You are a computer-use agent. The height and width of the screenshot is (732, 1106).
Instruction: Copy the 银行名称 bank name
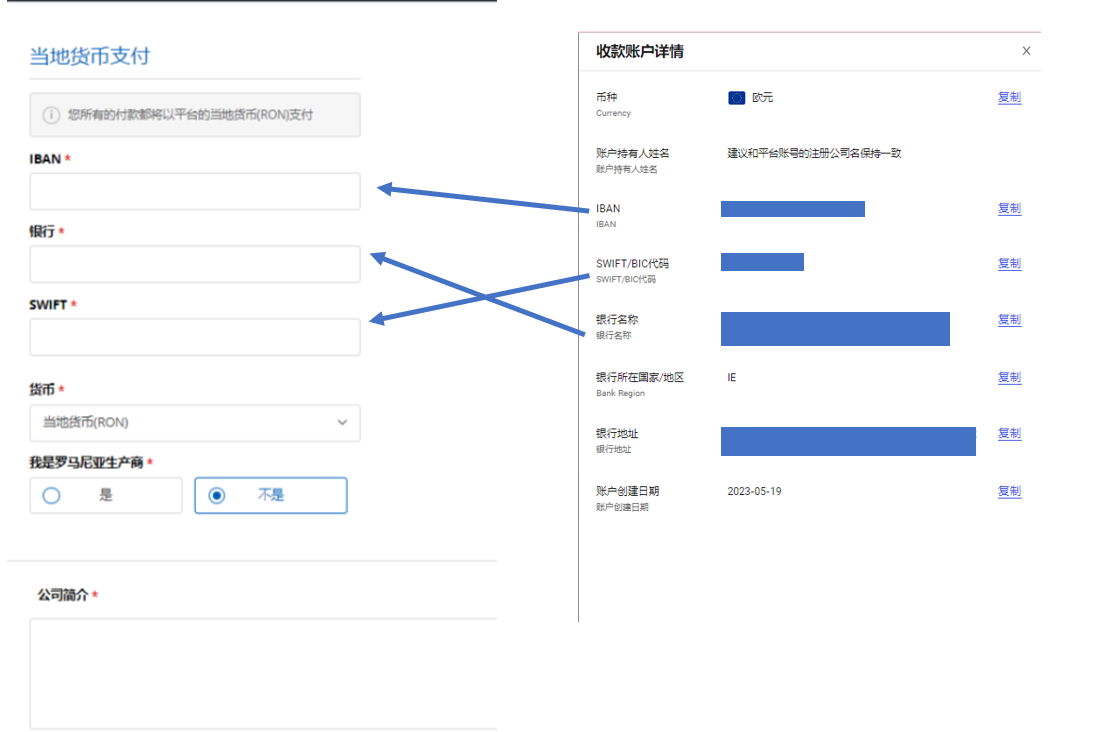(1009, 320)
